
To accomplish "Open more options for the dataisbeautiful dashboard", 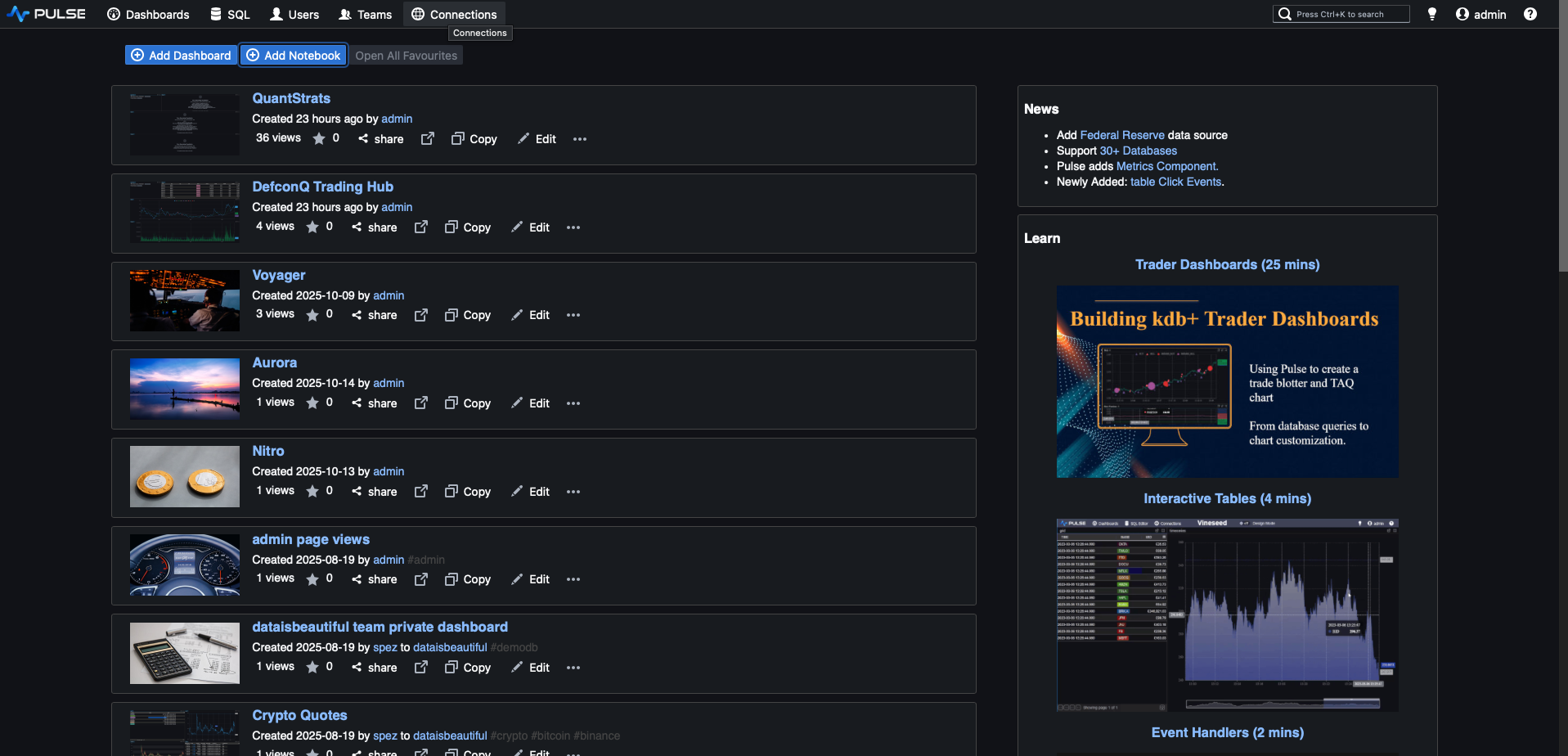I will (x=573, y=667).
